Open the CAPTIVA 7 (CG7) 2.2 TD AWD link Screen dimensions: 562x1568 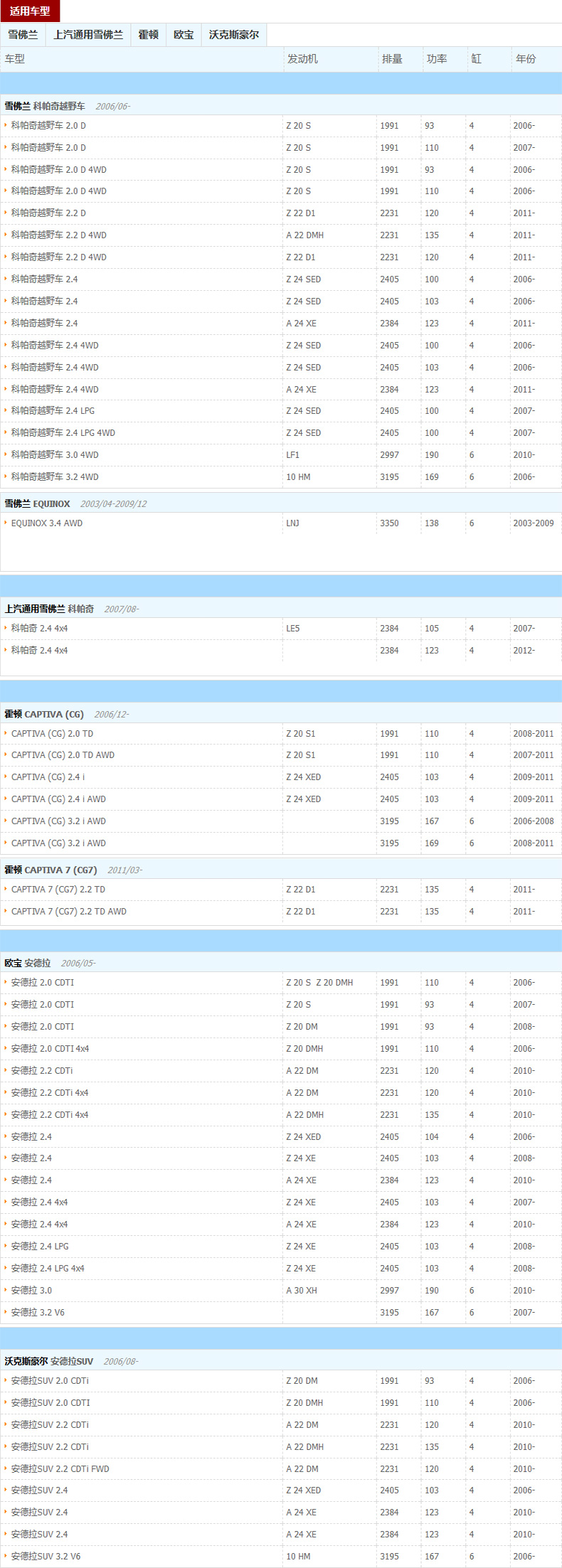coord(69,912)
